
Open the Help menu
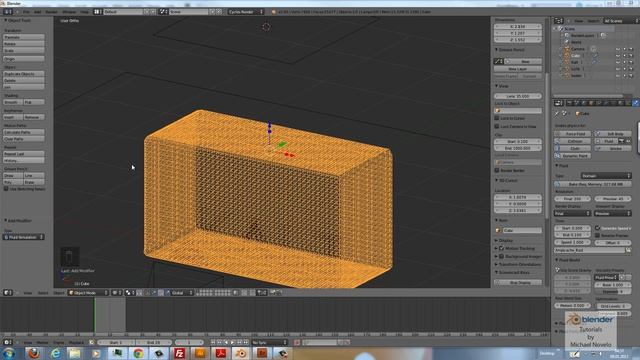[84, 12]
